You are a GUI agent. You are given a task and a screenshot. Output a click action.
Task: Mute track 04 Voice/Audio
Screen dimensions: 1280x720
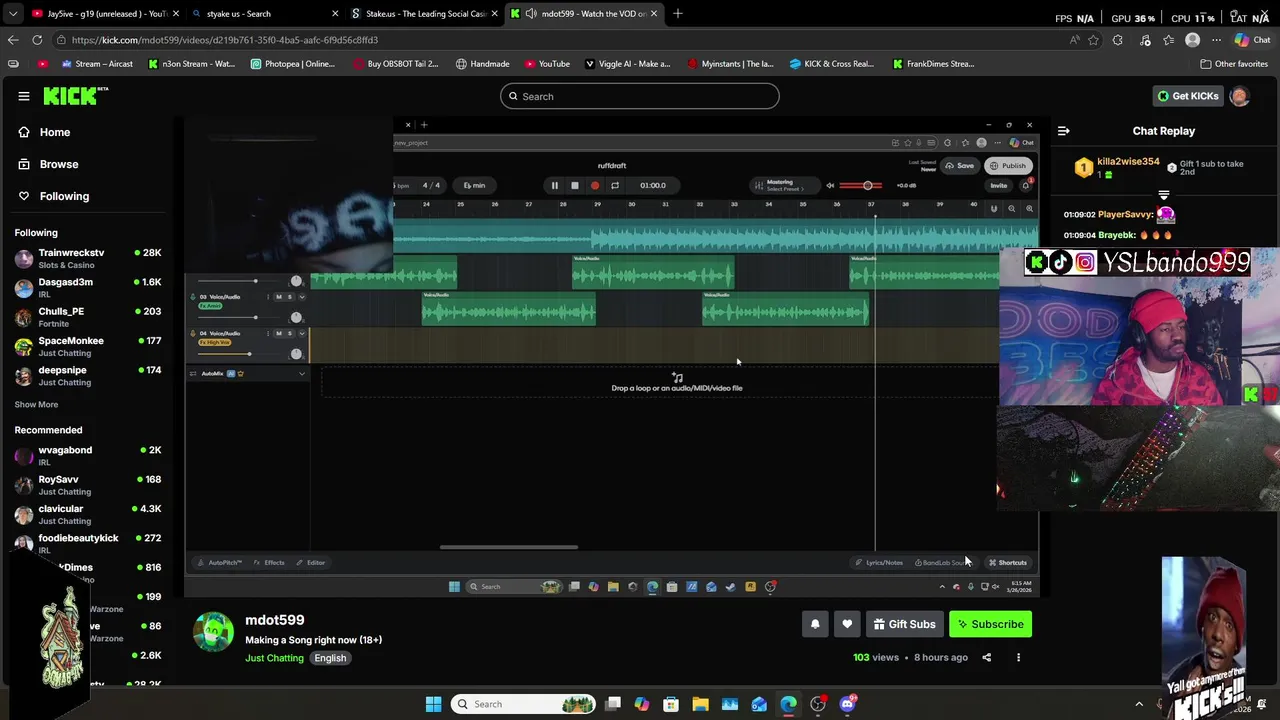(279, 333)
